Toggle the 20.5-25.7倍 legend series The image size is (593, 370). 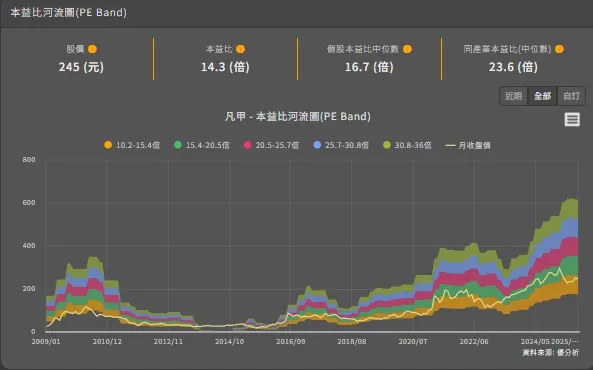(x=271, y=145)
